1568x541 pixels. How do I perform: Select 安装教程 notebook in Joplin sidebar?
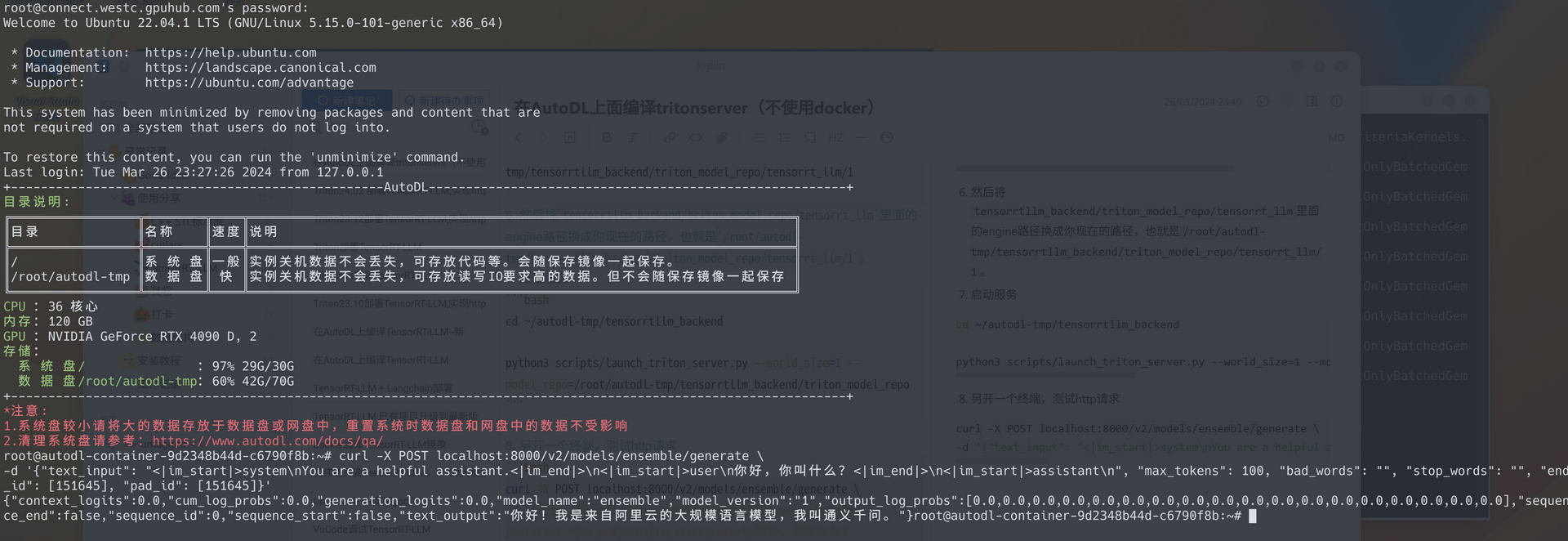pyautogui.click(x=158, y=360)
